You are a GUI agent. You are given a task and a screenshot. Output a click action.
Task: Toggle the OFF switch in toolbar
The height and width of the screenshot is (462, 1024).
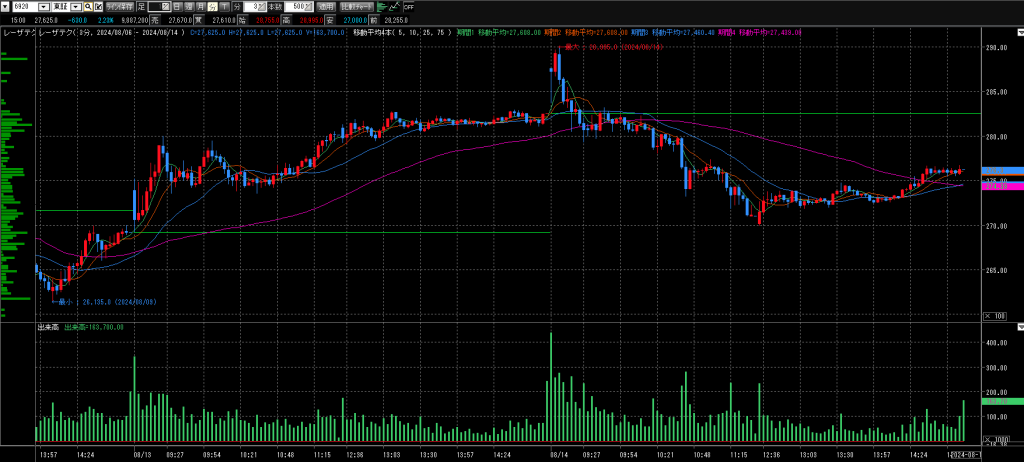(407, 7)
